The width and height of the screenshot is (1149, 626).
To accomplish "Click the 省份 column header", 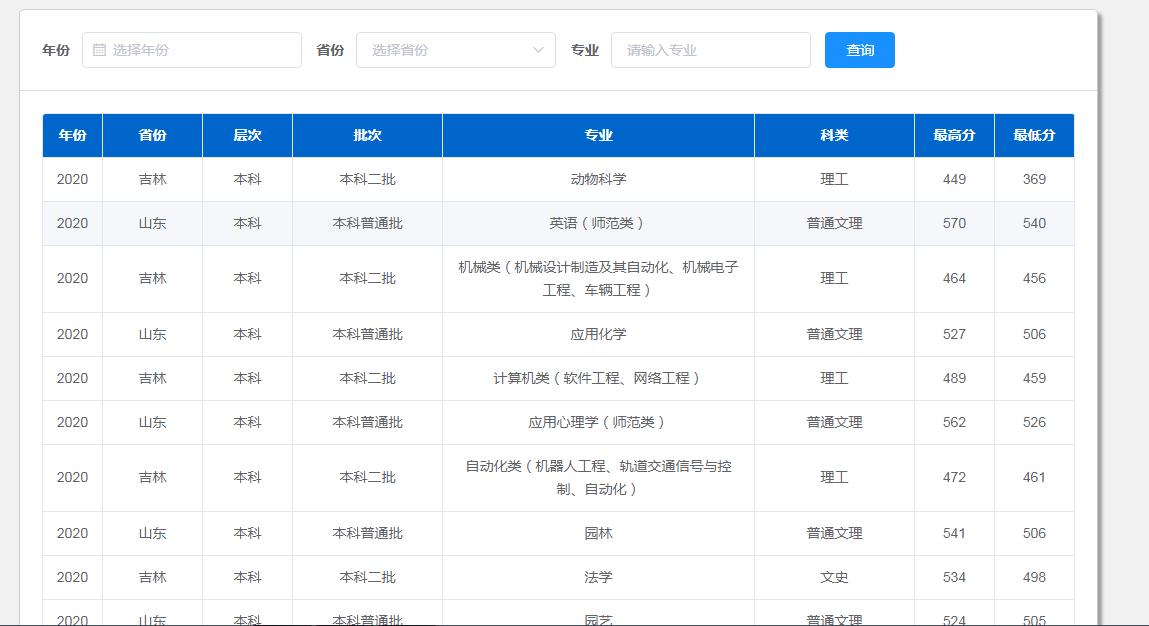I will [x=152, y=135].
